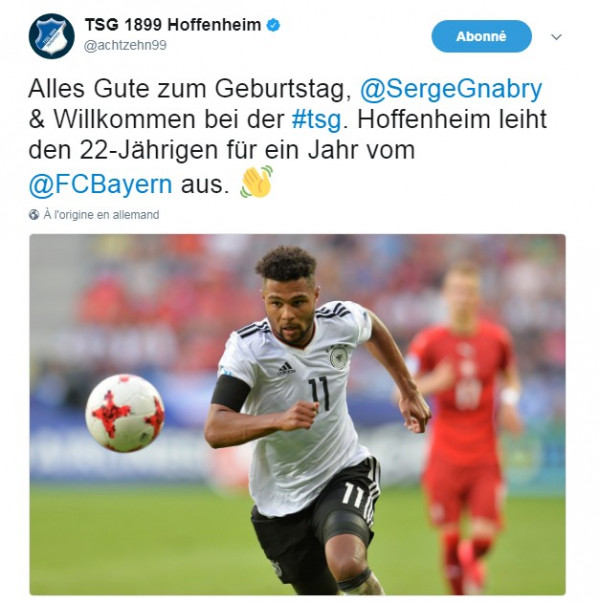The height and width of the screenshot is (603, 600).
Task: Click the blue verified badge icon
Action: click(273, 25)
